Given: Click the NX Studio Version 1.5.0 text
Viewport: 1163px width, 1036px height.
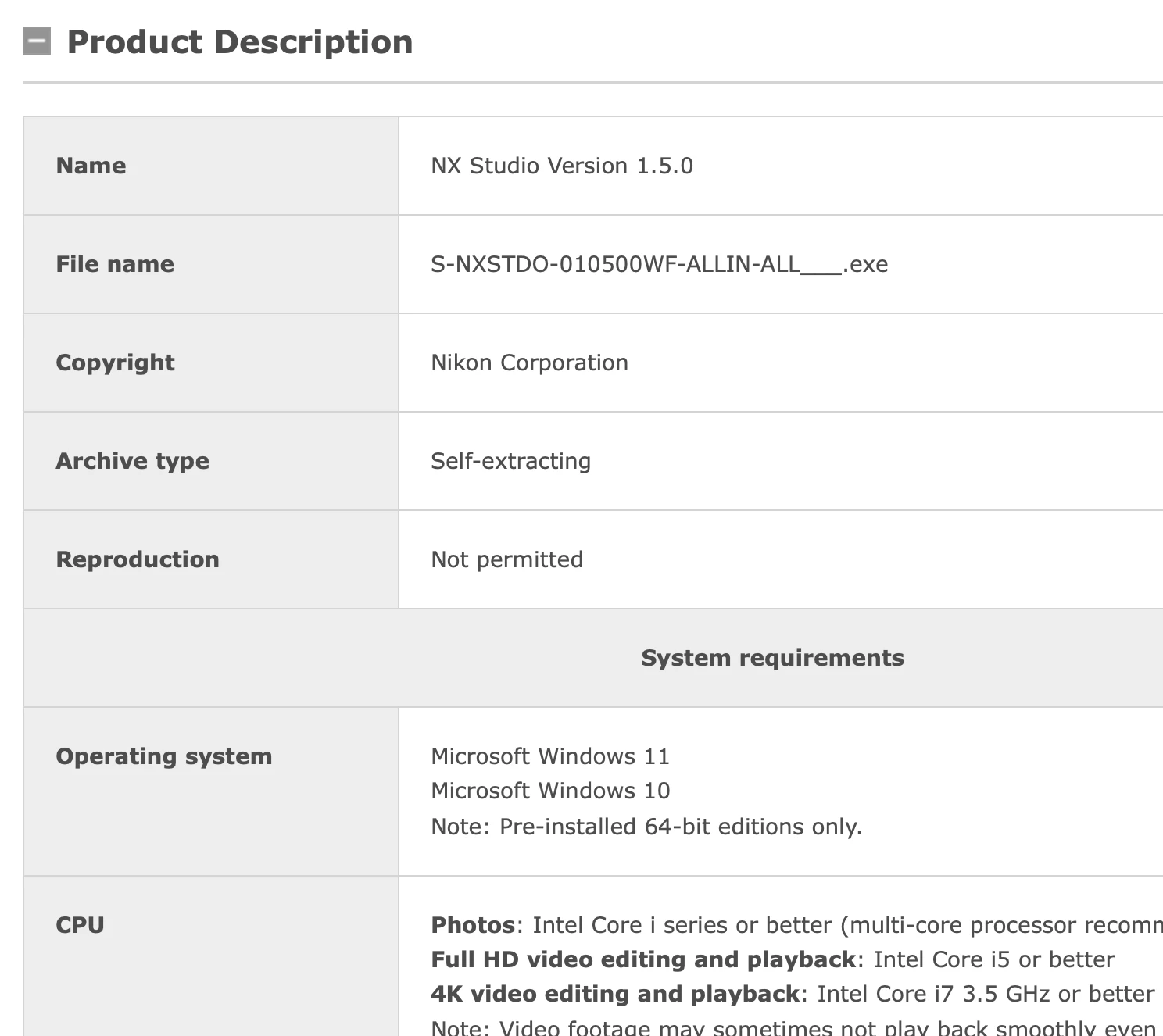Looking at the screenshot, I should pyautogui.click(x=562, y=166).
